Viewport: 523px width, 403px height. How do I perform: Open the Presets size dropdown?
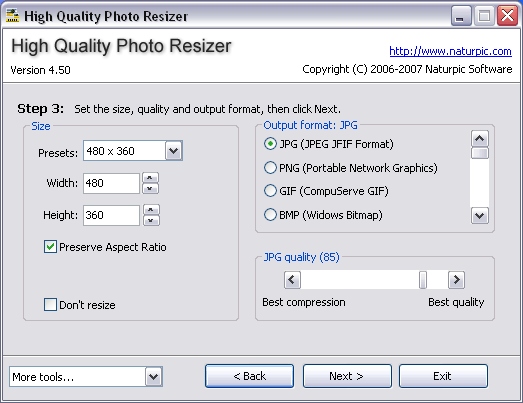[173, 151]
